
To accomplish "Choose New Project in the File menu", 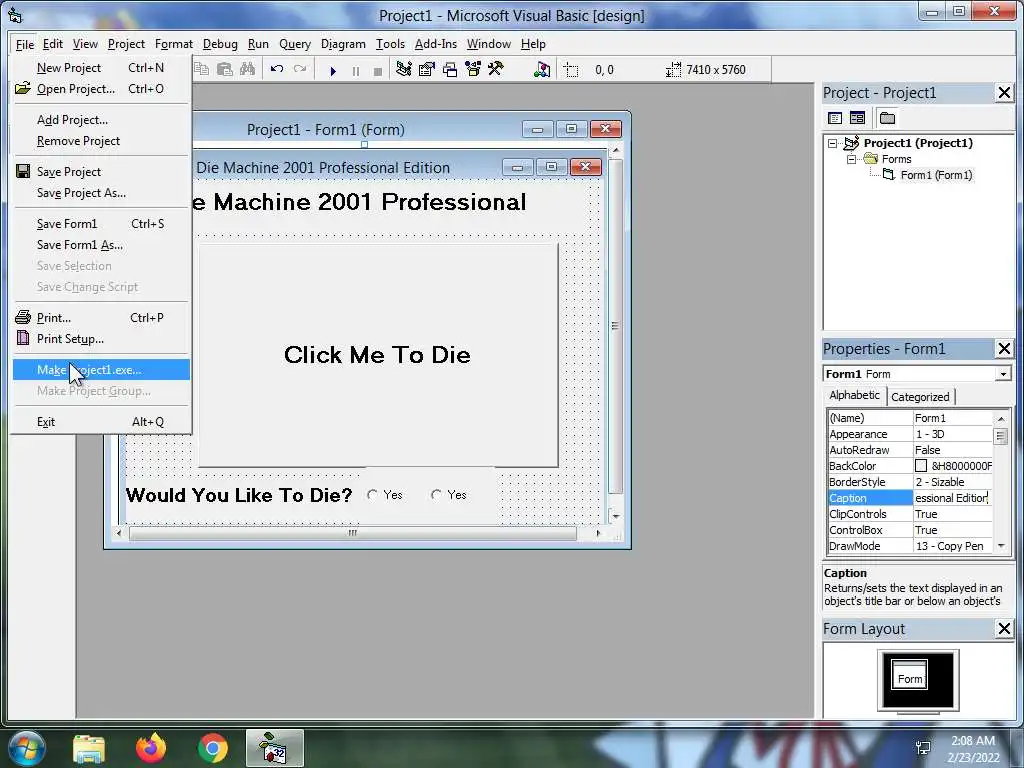I will [x=101, y=68].
